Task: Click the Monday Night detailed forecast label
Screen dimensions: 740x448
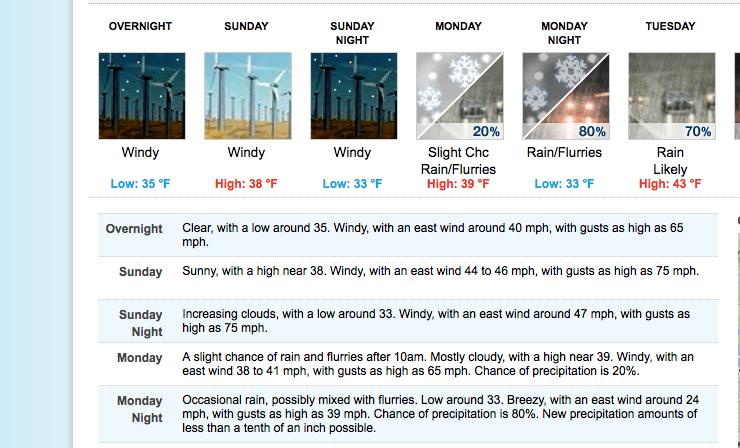Action: tap(139, 410)
